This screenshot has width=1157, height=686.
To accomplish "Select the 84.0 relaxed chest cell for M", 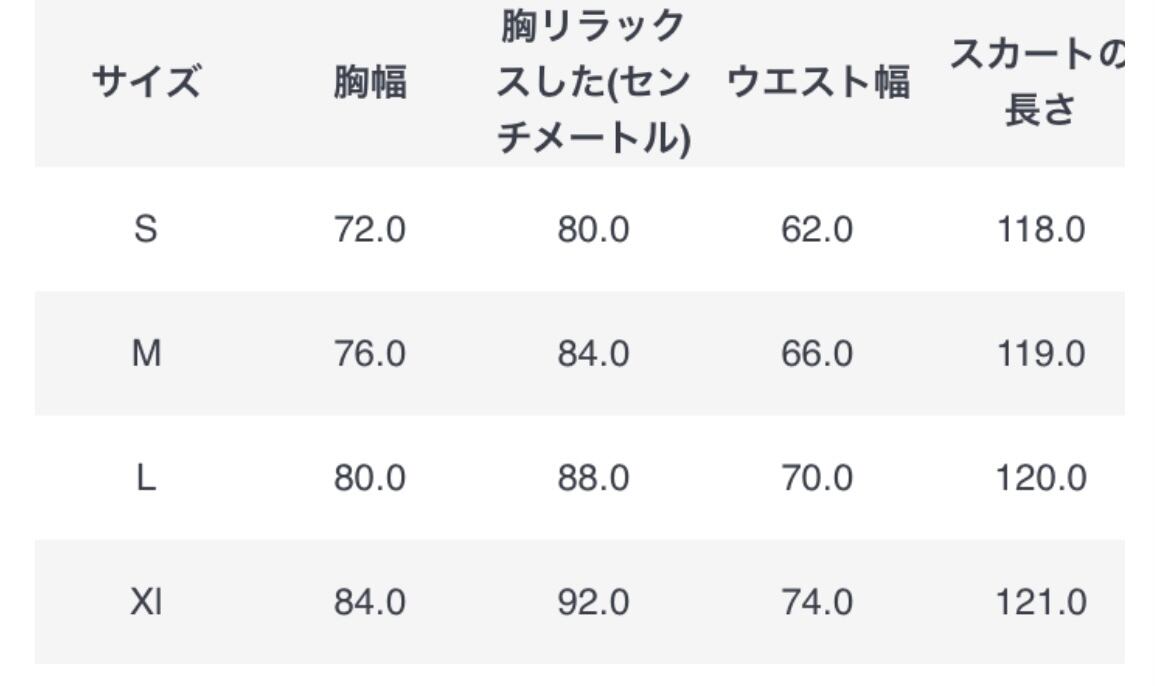I will pyautogui.click(x=593, y=354).
